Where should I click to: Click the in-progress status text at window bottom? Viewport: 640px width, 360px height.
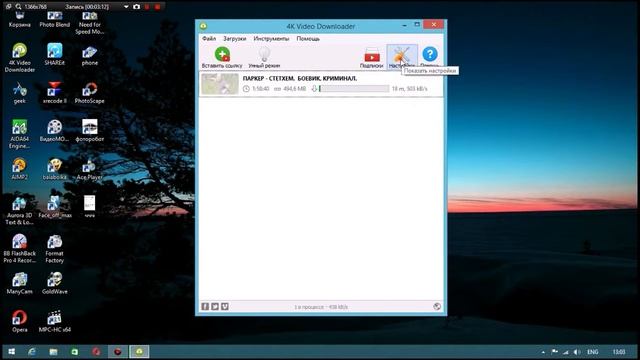tap(321, 307)
